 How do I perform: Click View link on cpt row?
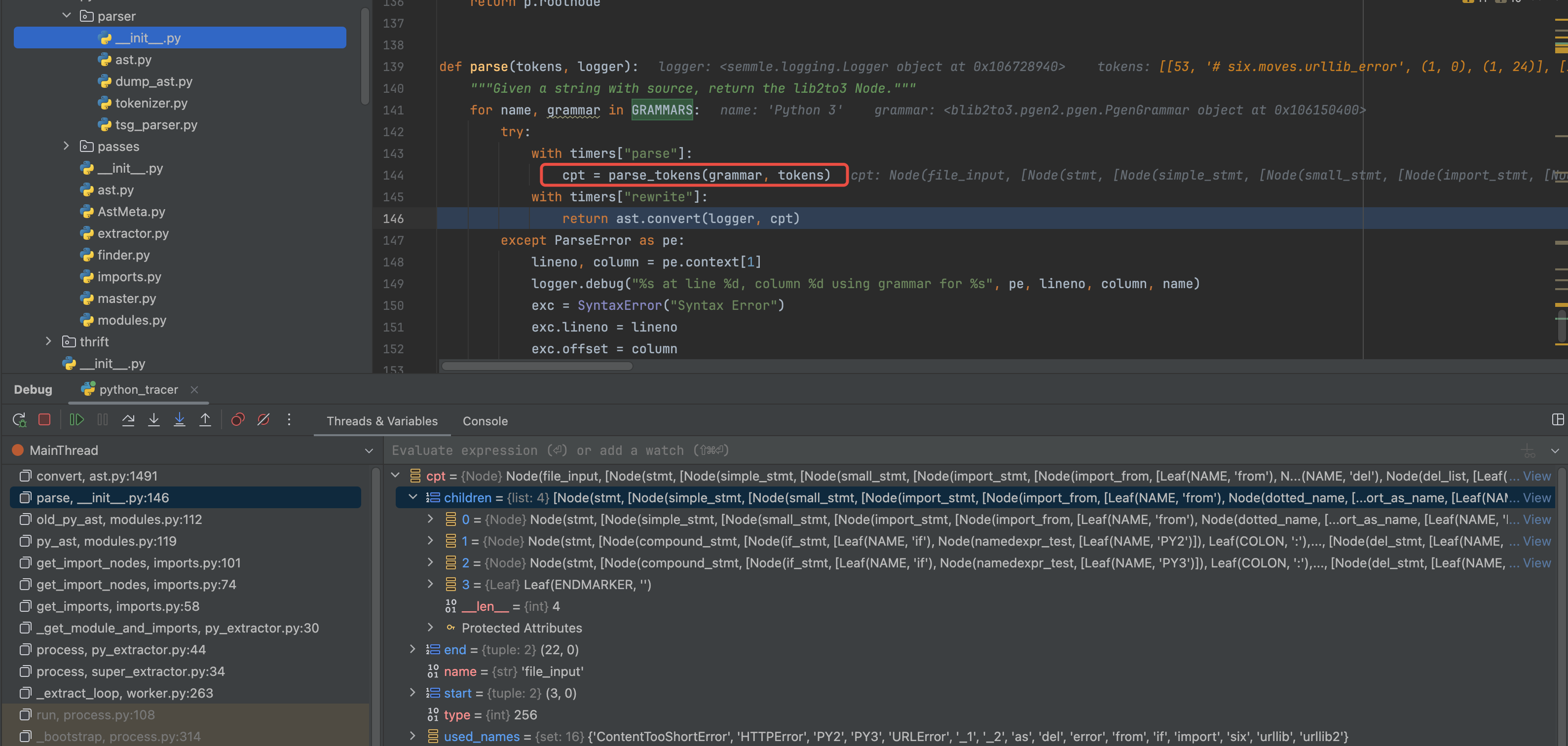tap(1536, 477)
